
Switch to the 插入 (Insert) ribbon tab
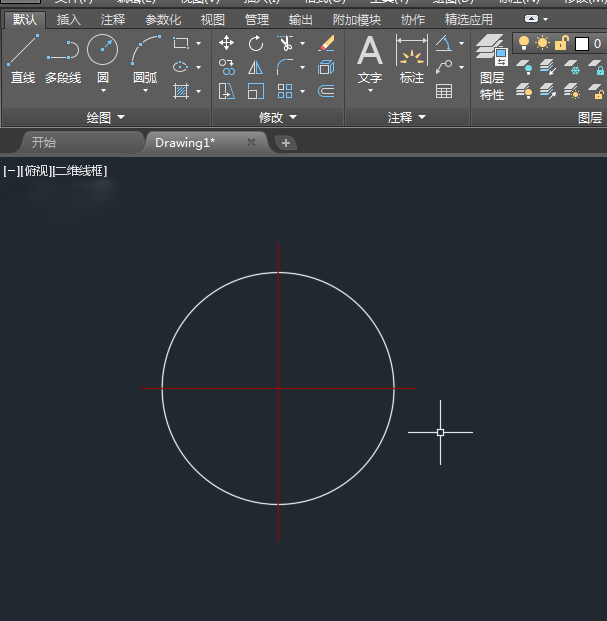69,19
